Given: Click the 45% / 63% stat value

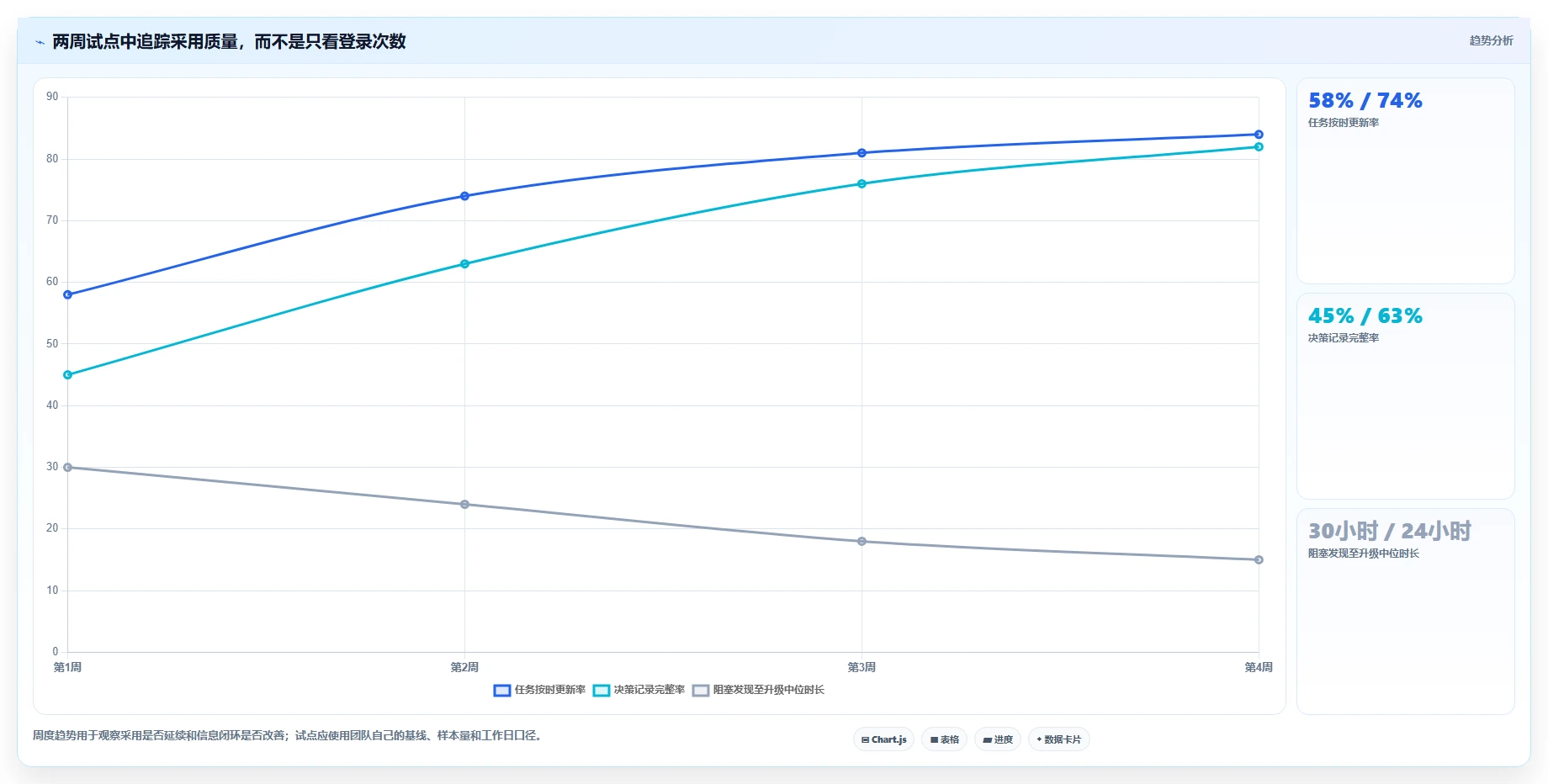Looking at the screenshot, I should pos(1365,316).
